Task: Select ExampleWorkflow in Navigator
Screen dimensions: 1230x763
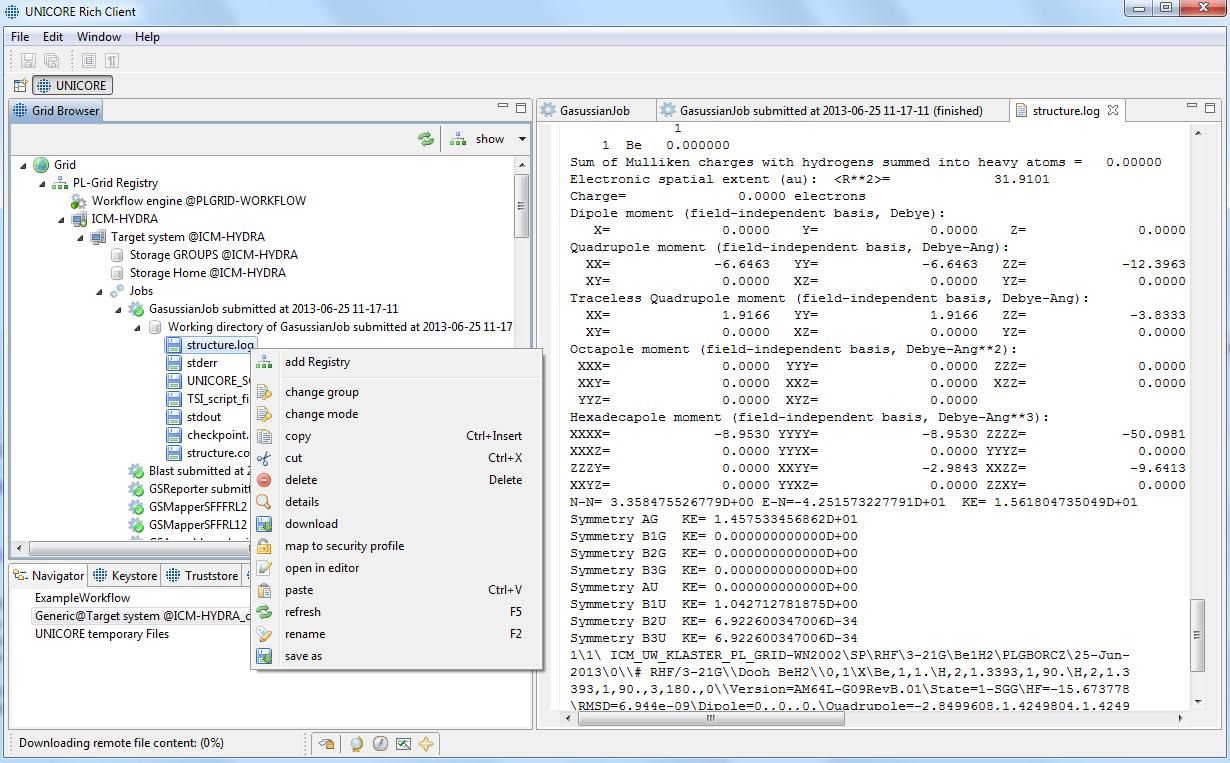Action: click(x=82, y=598)
